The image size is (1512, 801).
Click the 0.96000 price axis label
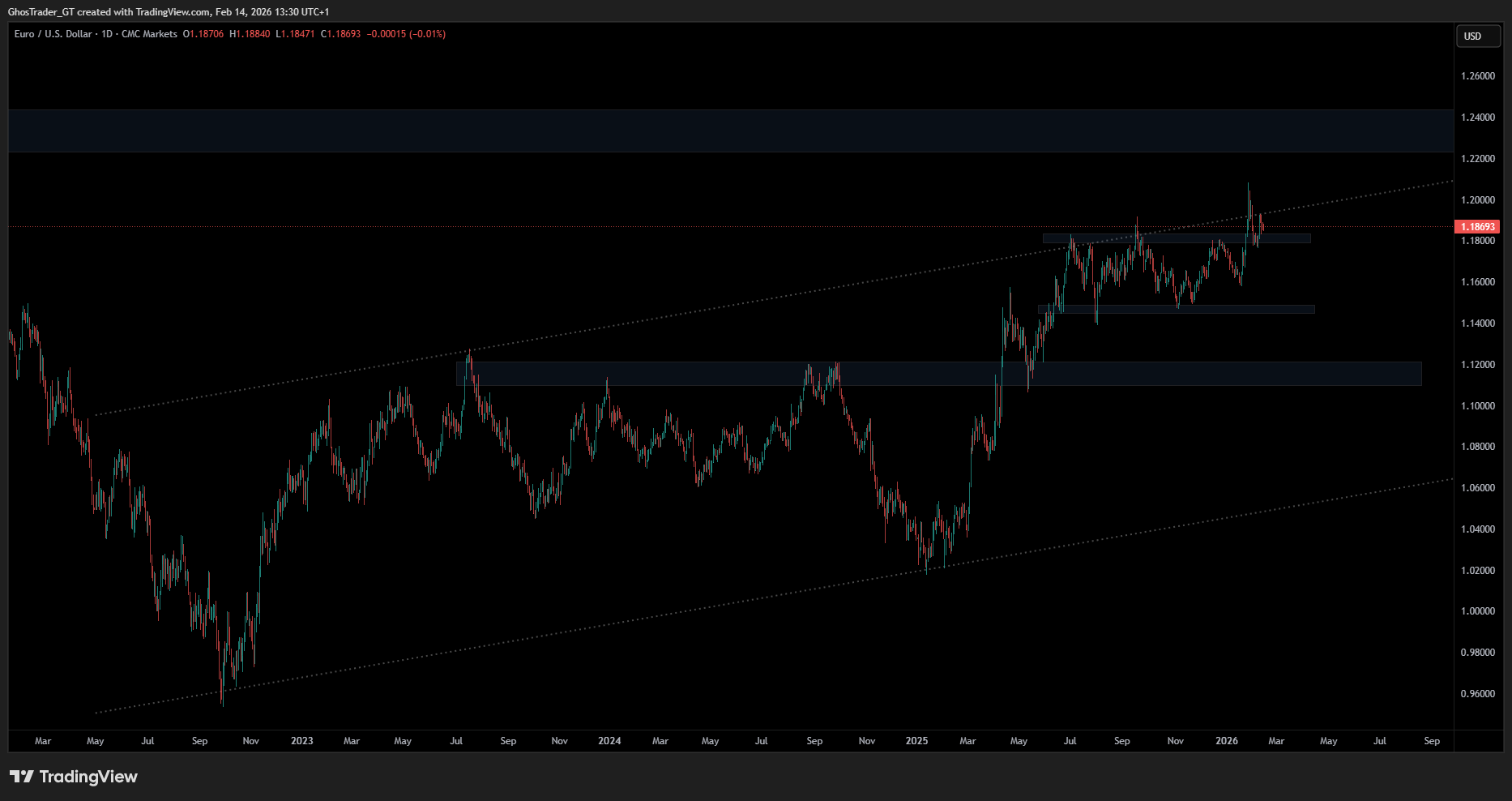click(x=1478, y=694)
